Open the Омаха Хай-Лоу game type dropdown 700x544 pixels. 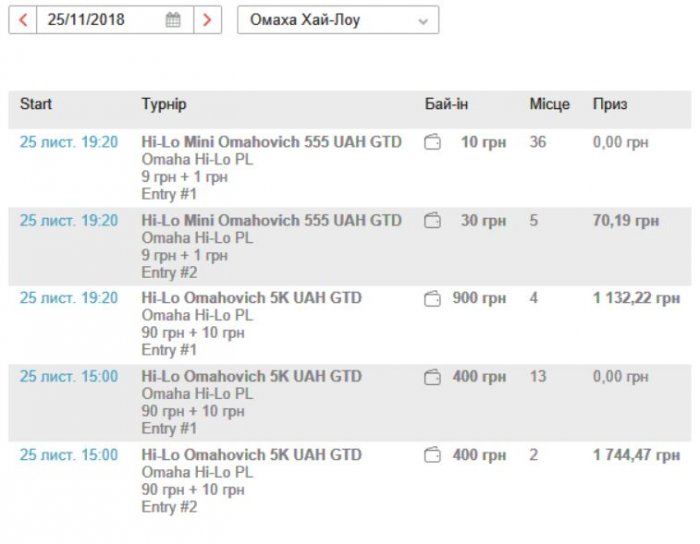(337, 20)
